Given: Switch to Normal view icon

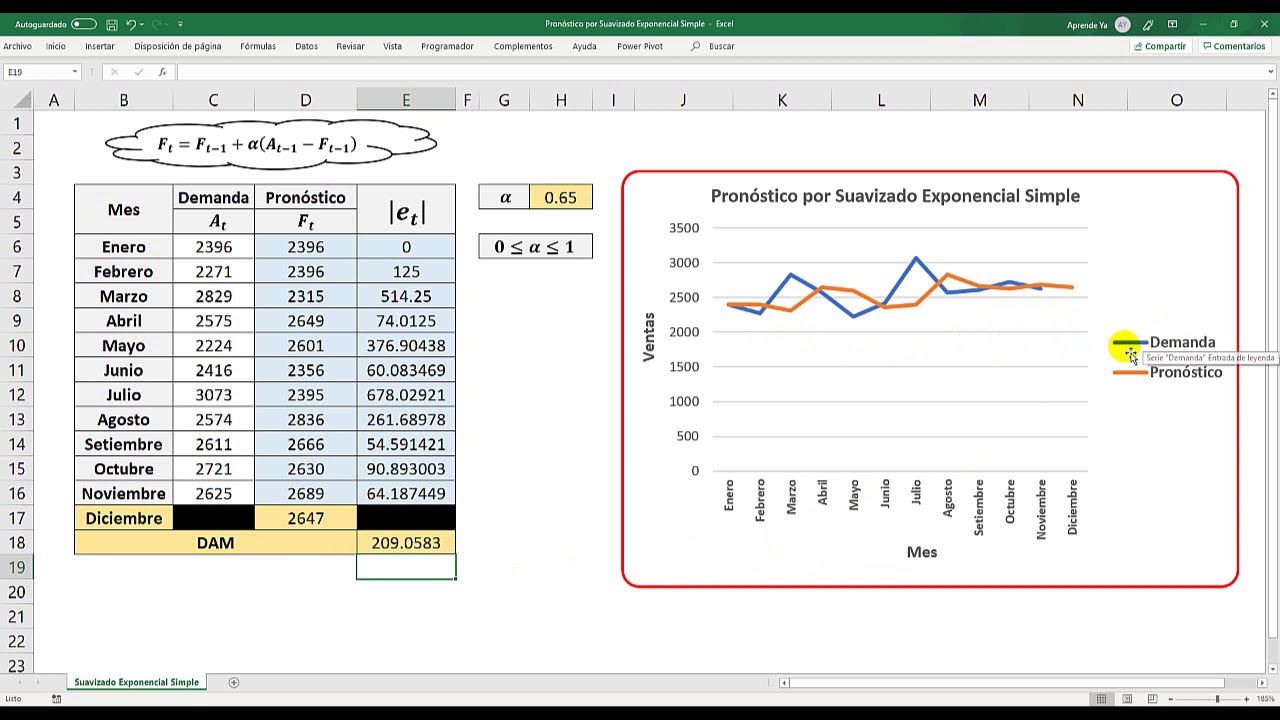Looking at the screenshot, I should tap(1101, 699).
